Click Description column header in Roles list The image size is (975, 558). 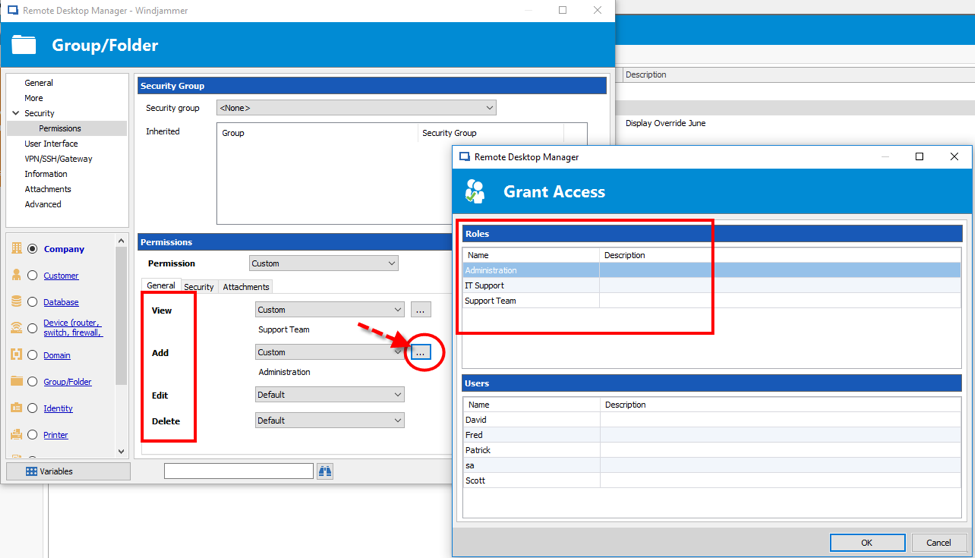click(780, 255)
